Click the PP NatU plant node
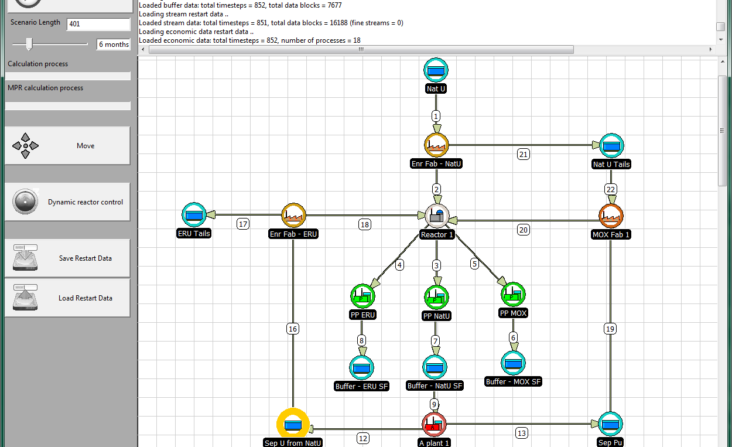The image size is (732, 447). pyautogui.click(x=436, y=297)
